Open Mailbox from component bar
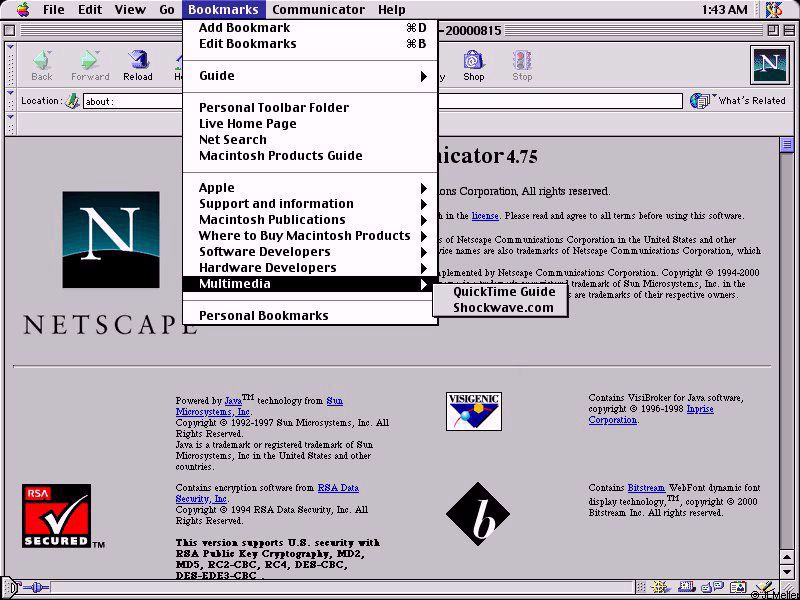This screenshot has height=600, width=800. (686, 588)
